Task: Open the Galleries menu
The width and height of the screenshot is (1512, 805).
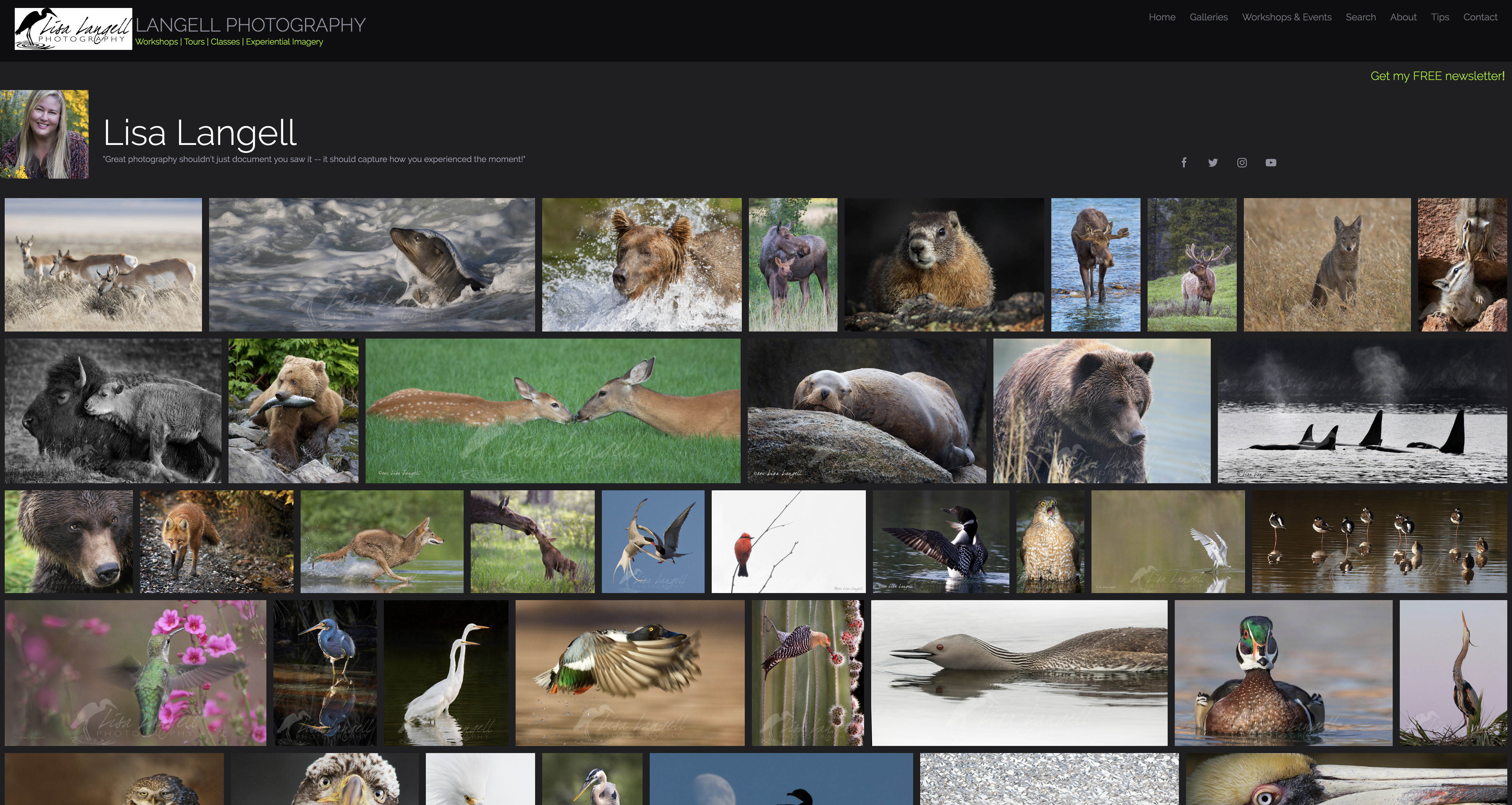Action: (x=1208, y=17)
